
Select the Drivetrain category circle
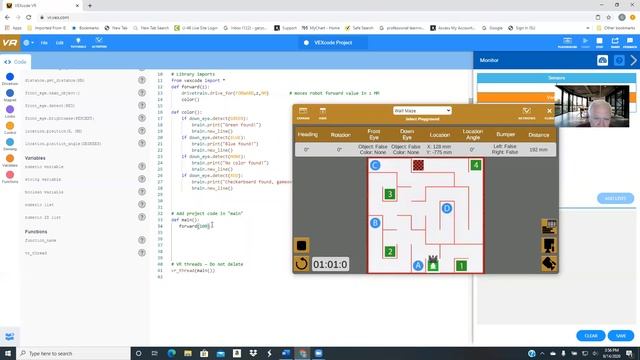[10, 77]
